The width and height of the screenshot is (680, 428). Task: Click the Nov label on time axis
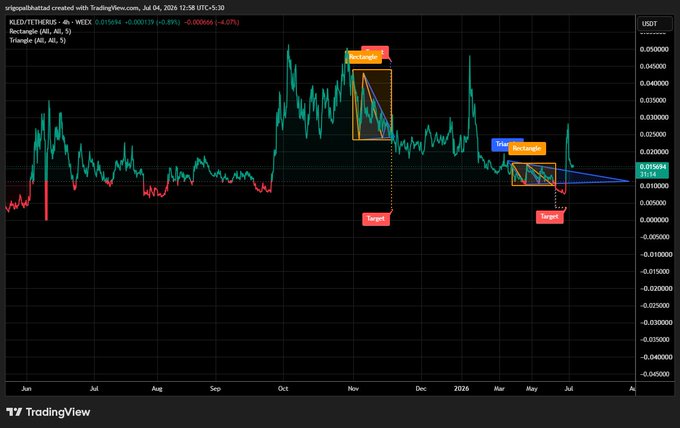pos(353,389)
